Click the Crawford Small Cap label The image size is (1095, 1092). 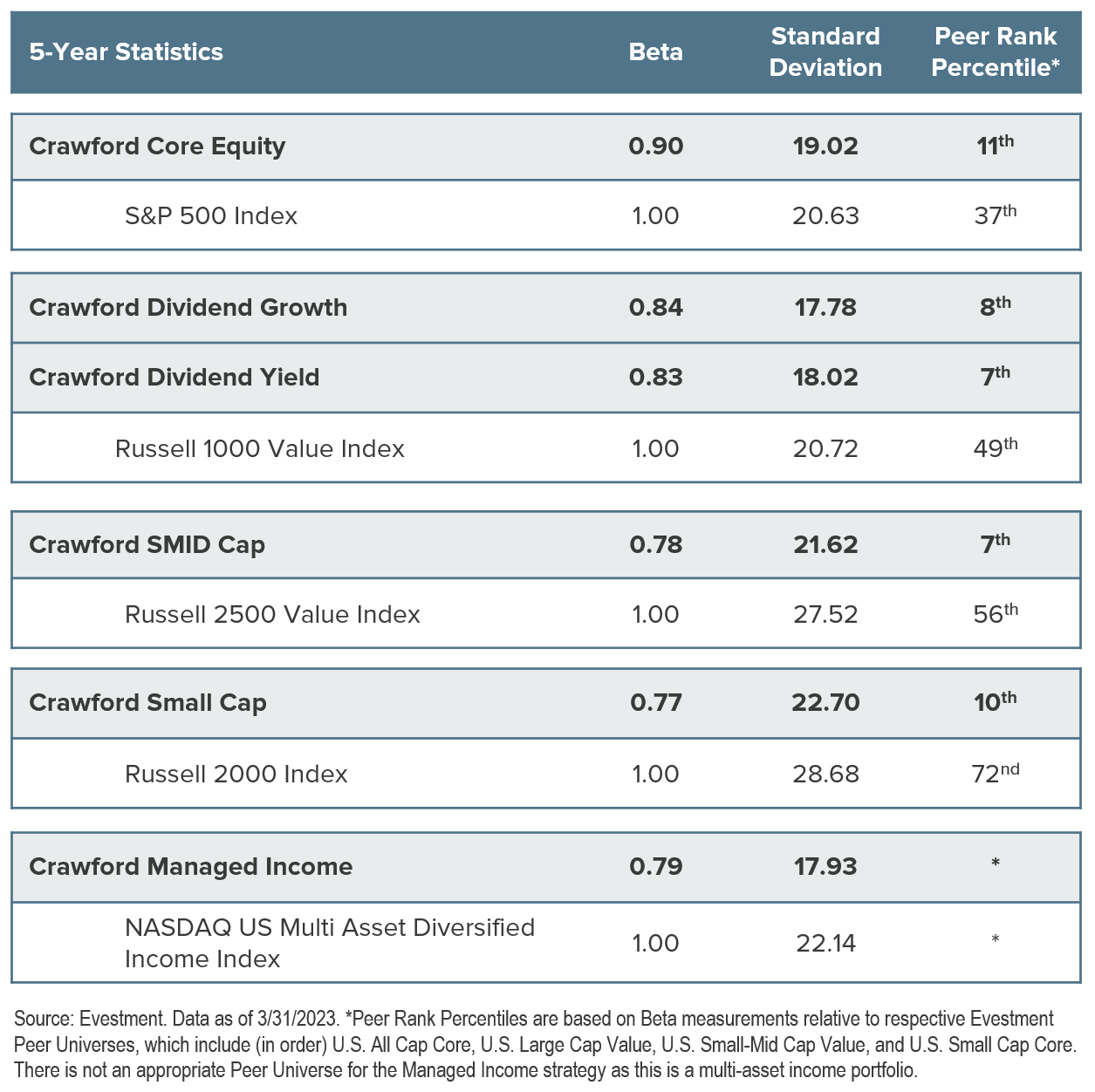tap(147, 702)
